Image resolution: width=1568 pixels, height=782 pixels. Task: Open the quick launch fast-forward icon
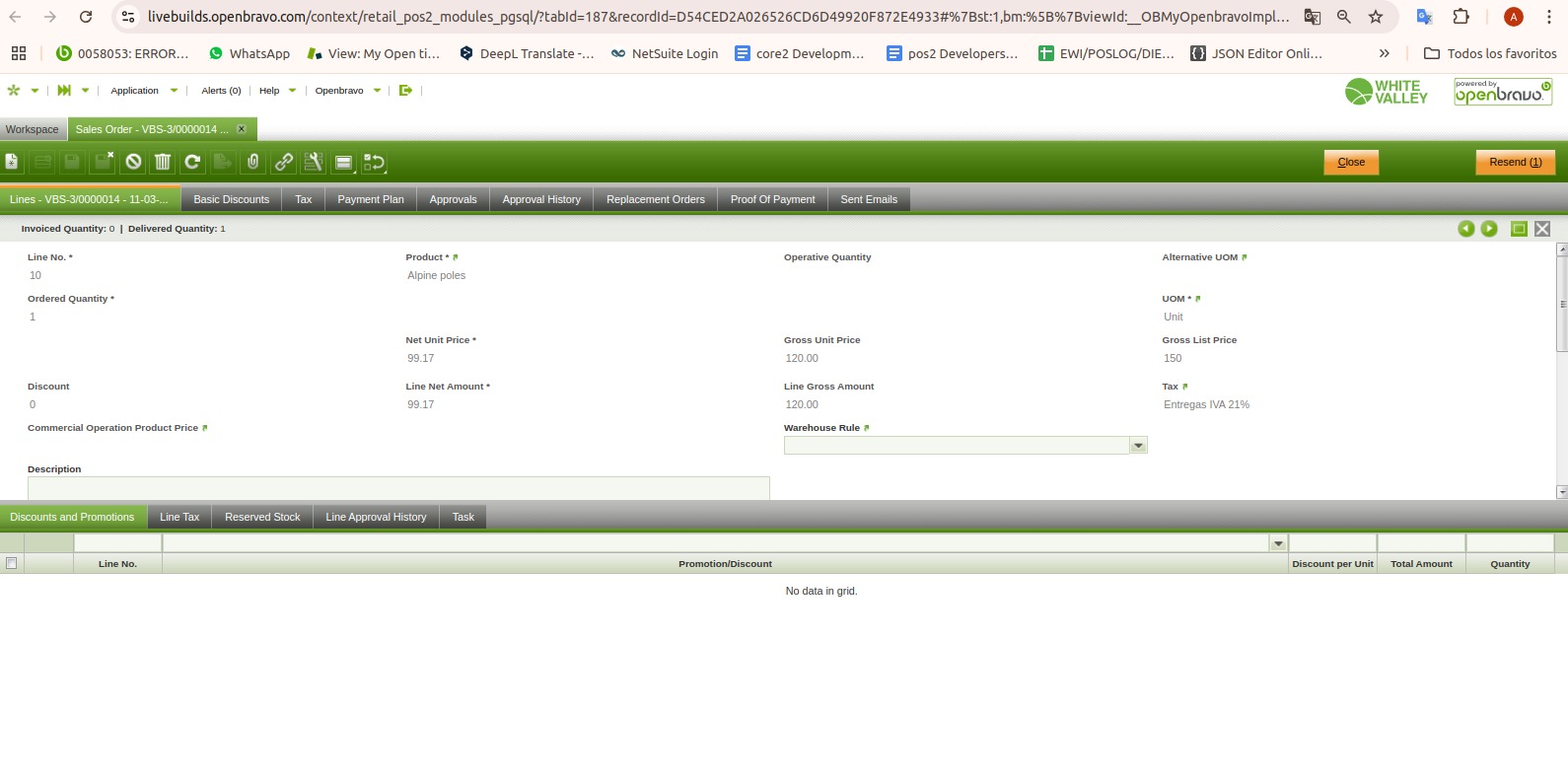click(x=64, y=90)
